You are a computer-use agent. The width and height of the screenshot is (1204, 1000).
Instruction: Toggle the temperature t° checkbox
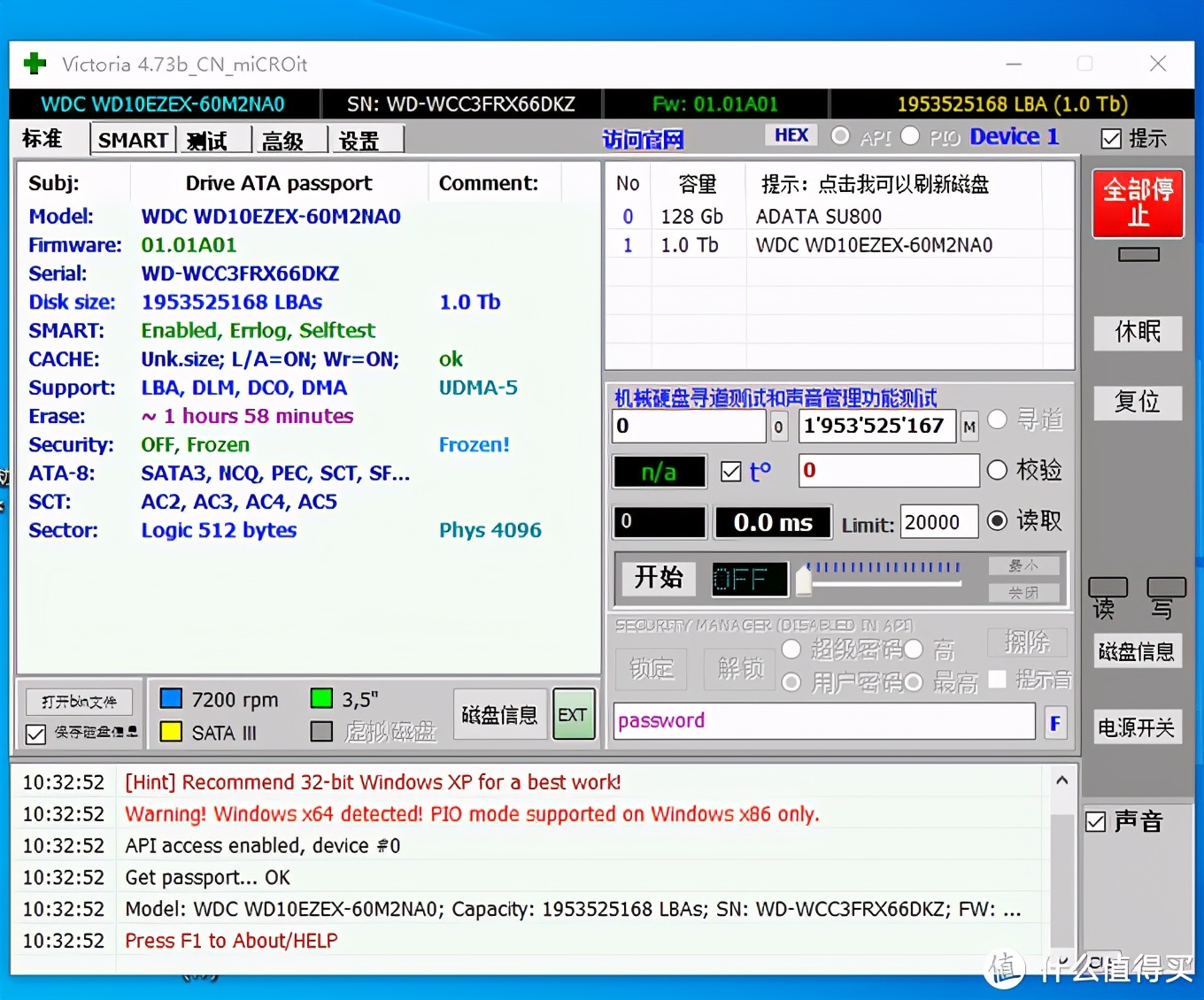pos(731,472)
